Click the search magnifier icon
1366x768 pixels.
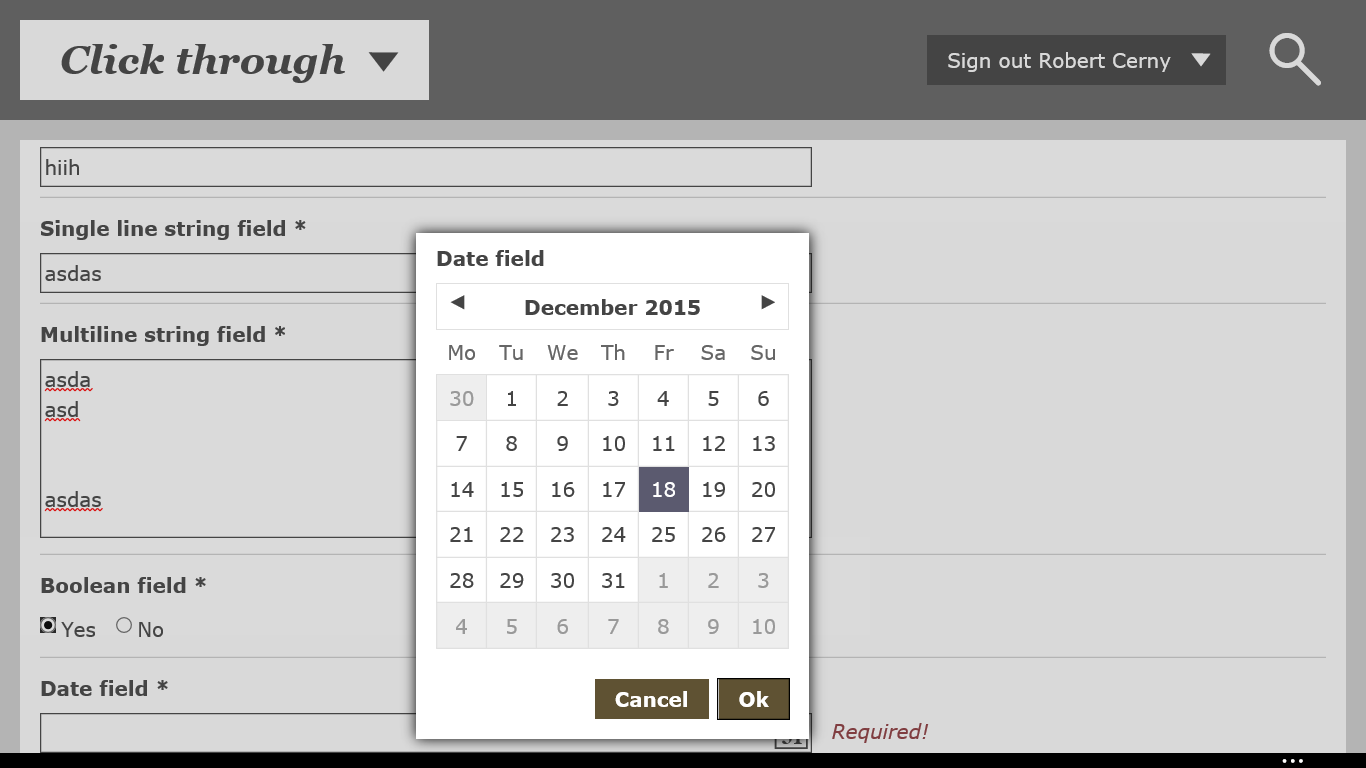coord(1294,60)
